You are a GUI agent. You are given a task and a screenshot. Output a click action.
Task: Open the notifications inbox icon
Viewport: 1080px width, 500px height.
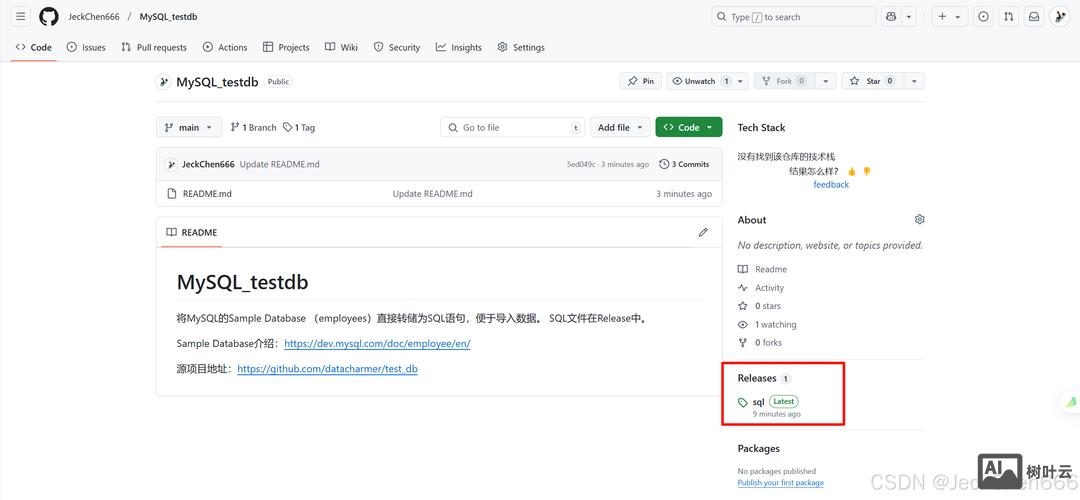click(1034, 17)
